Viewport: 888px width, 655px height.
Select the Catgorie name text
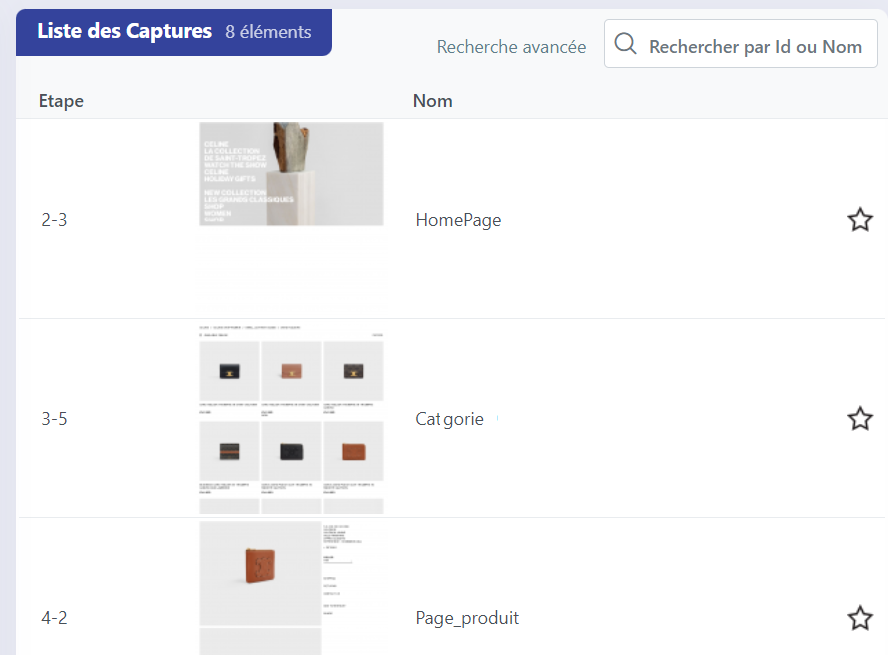point(450,419)
